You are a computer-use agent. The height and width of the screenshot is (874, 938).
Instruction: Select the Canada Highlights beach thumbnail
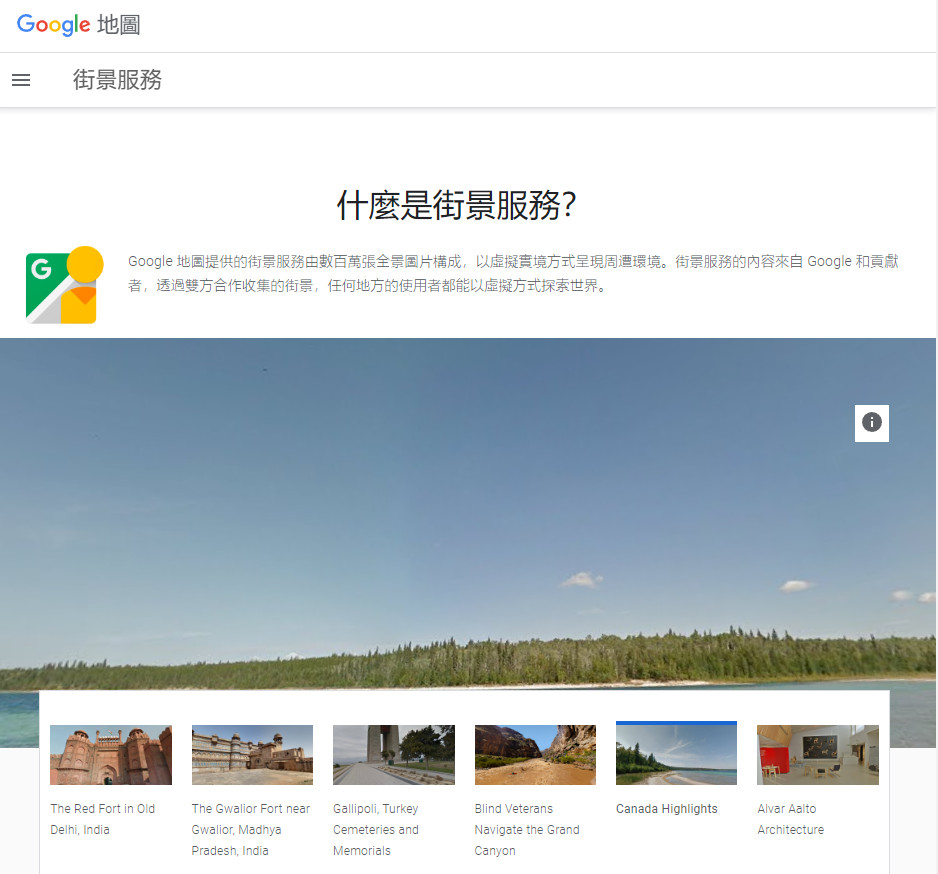point(676,754)
